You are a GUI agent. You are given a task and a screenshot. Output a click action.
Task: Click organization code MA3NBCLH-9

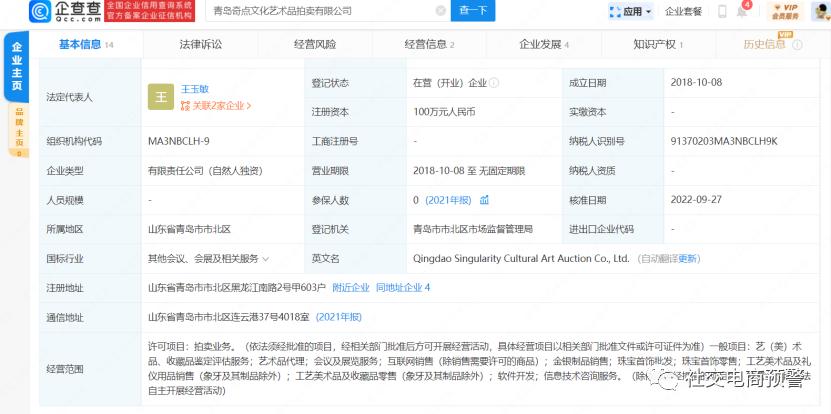(x=178, y=141)
